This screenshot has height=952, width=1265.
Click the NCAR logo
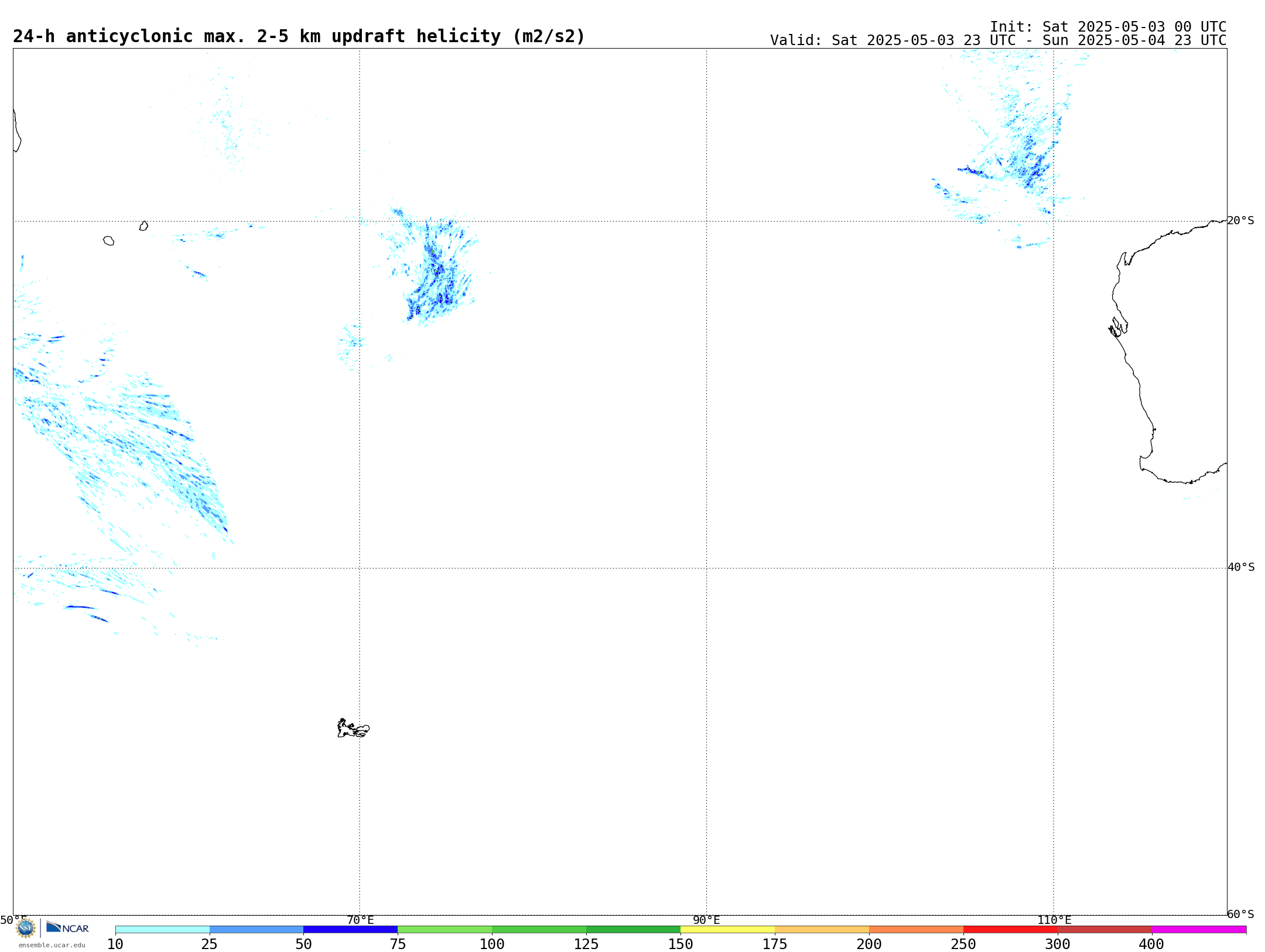pyautogui.click(x=67, y=927)
